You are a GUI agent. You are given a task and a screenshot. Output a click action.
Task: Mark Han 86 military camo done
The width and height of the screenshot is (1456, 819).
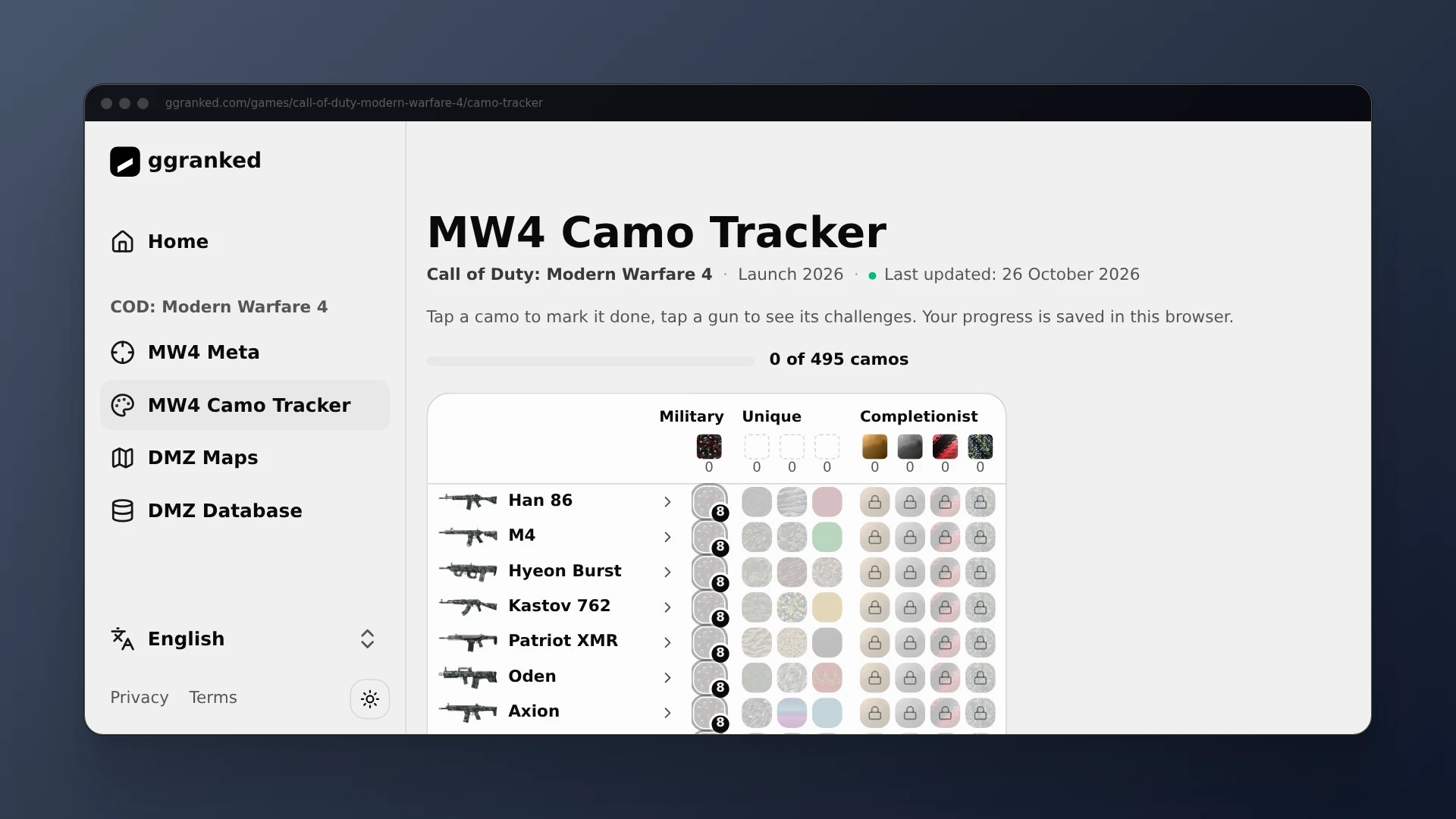(709, 502)
